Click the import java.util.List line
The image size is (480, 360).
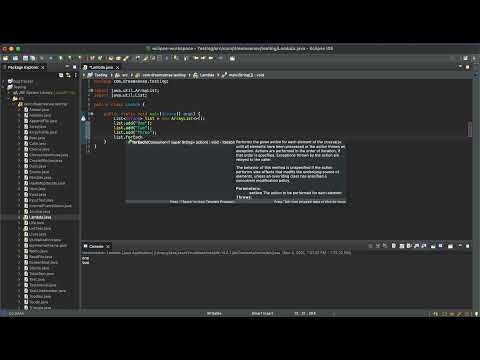click(121, 95)
